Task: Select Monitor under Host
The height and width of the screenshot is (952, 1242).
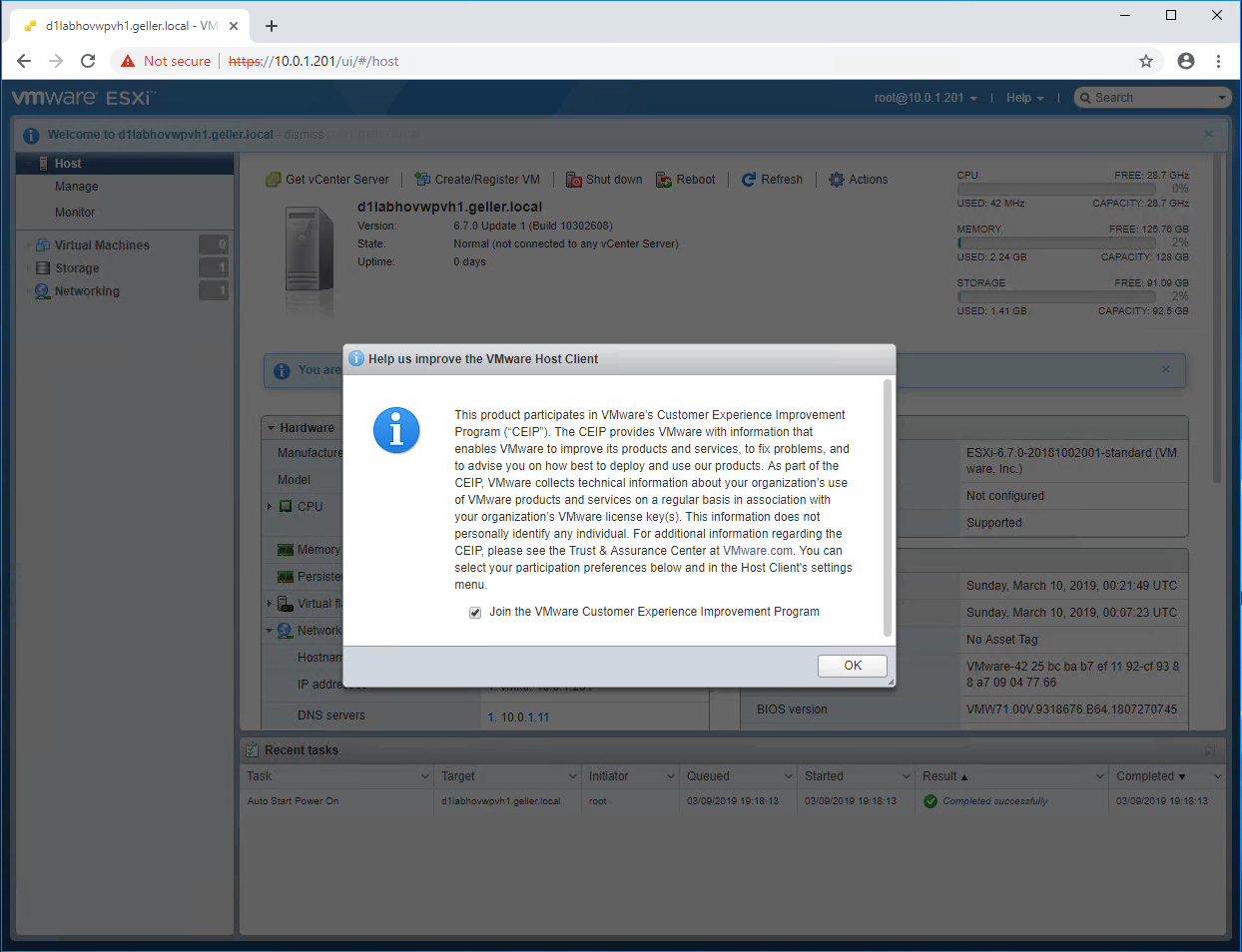Action: tap(75, 213)
